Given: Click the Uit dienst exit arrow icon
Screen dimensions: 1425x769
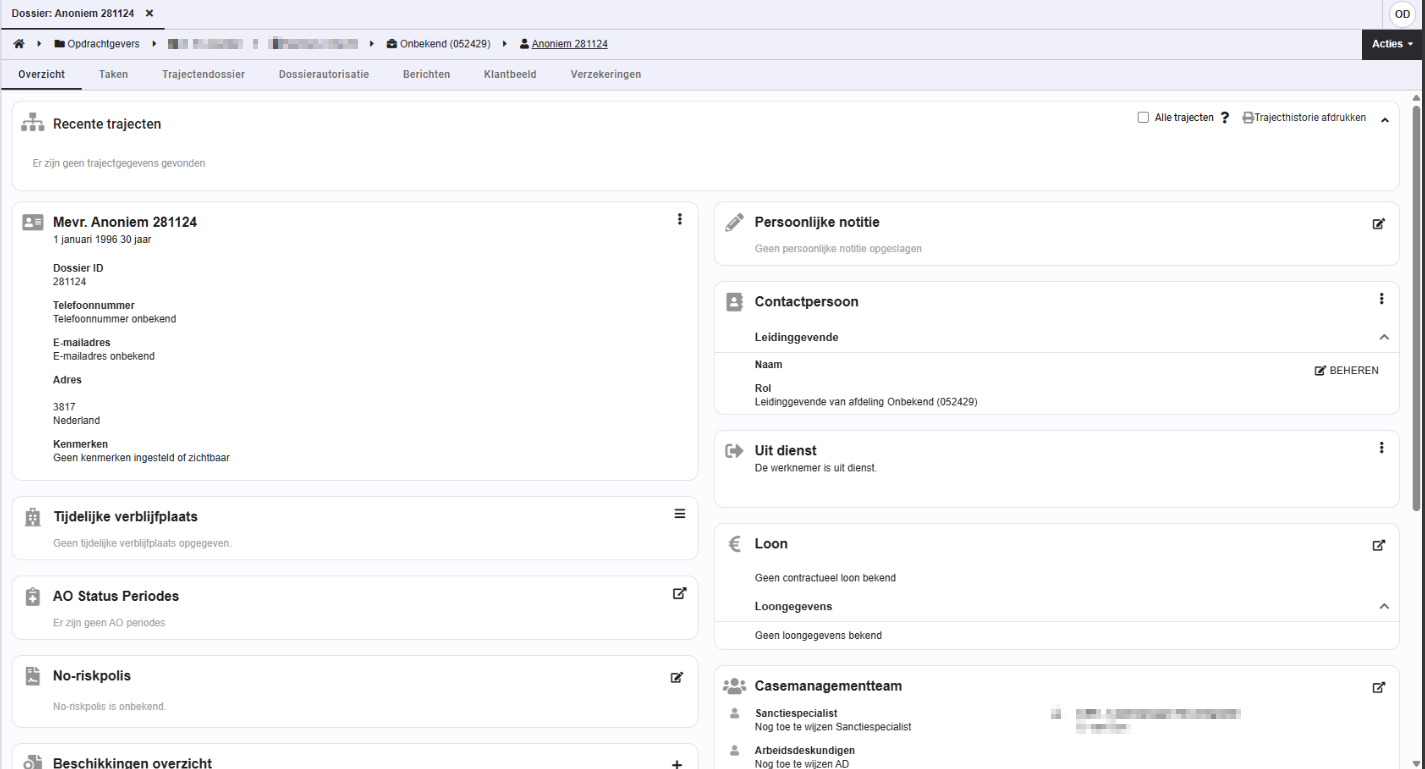Looking at the screenshot, I should click(x=734, y=451).
